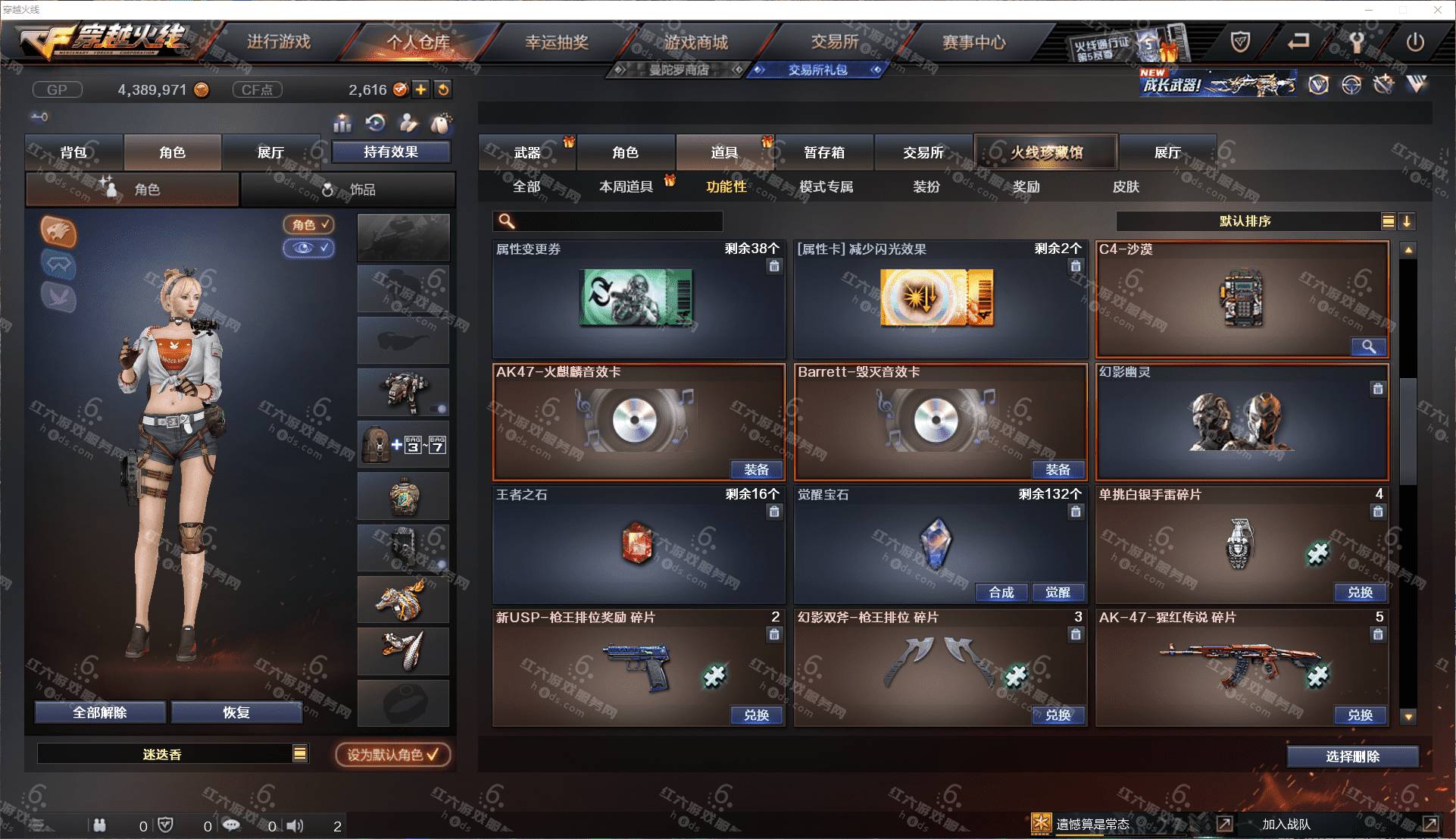The height and width of the screenshot is (839, 1456).
Task: Expand the 迷迭香 character dropdown
Action: click(300, 753)
